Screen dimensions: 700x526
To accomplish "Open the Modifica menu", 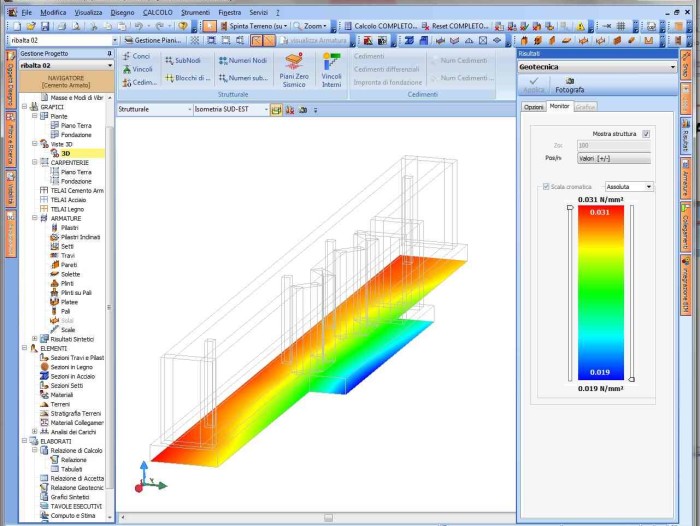I will point(53,13).
